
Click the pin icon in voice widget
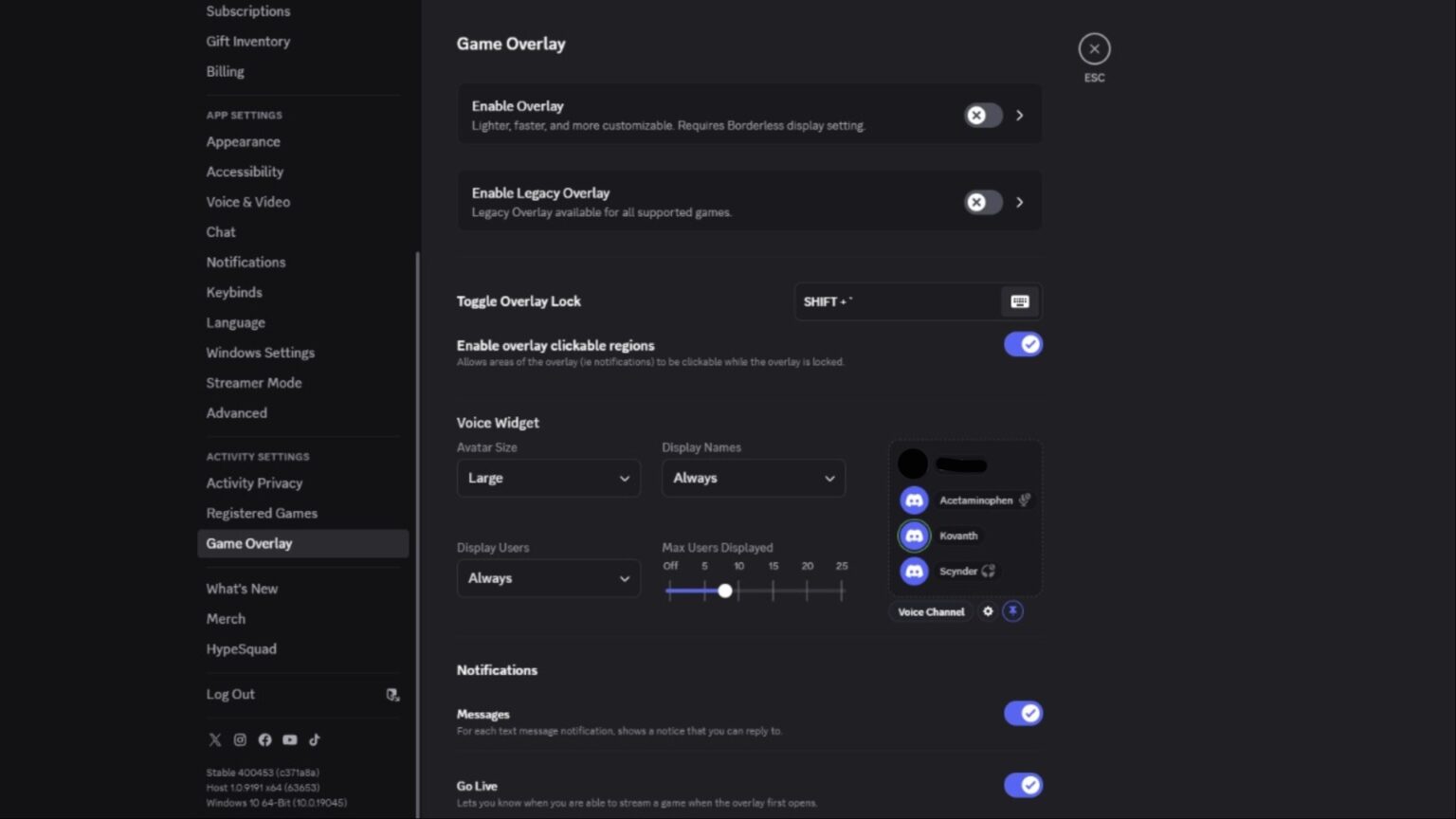click(1012, 611)
